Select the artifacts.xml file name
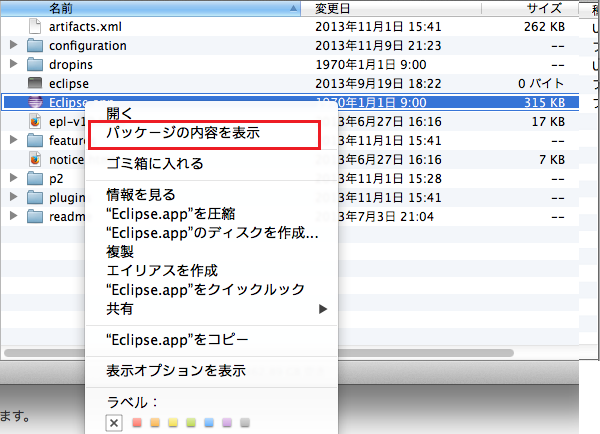 pos(85,27)
